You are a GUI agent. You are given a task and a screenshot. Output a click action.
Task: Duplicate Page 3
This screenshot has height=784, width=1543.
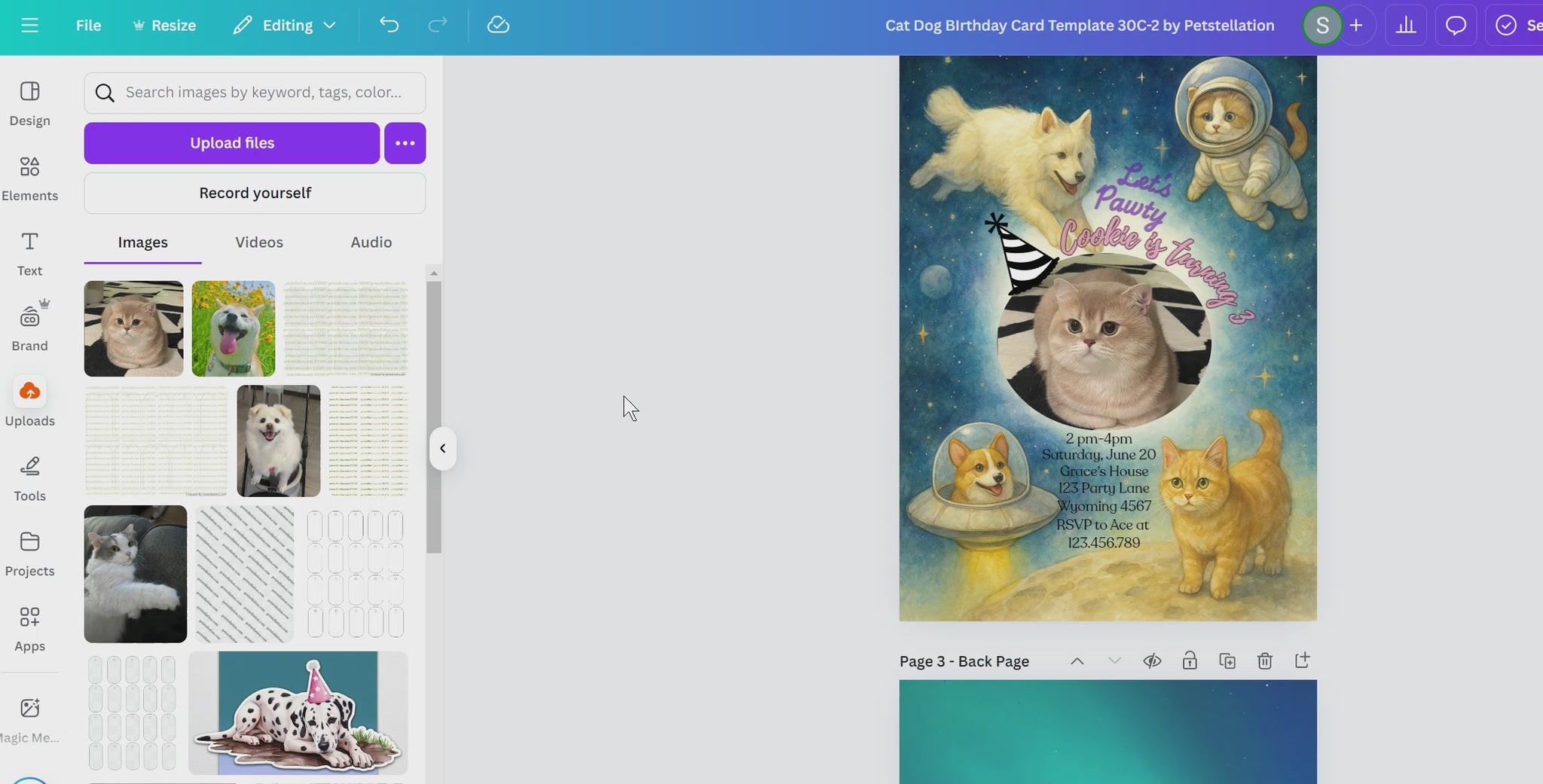point(1227,660)
